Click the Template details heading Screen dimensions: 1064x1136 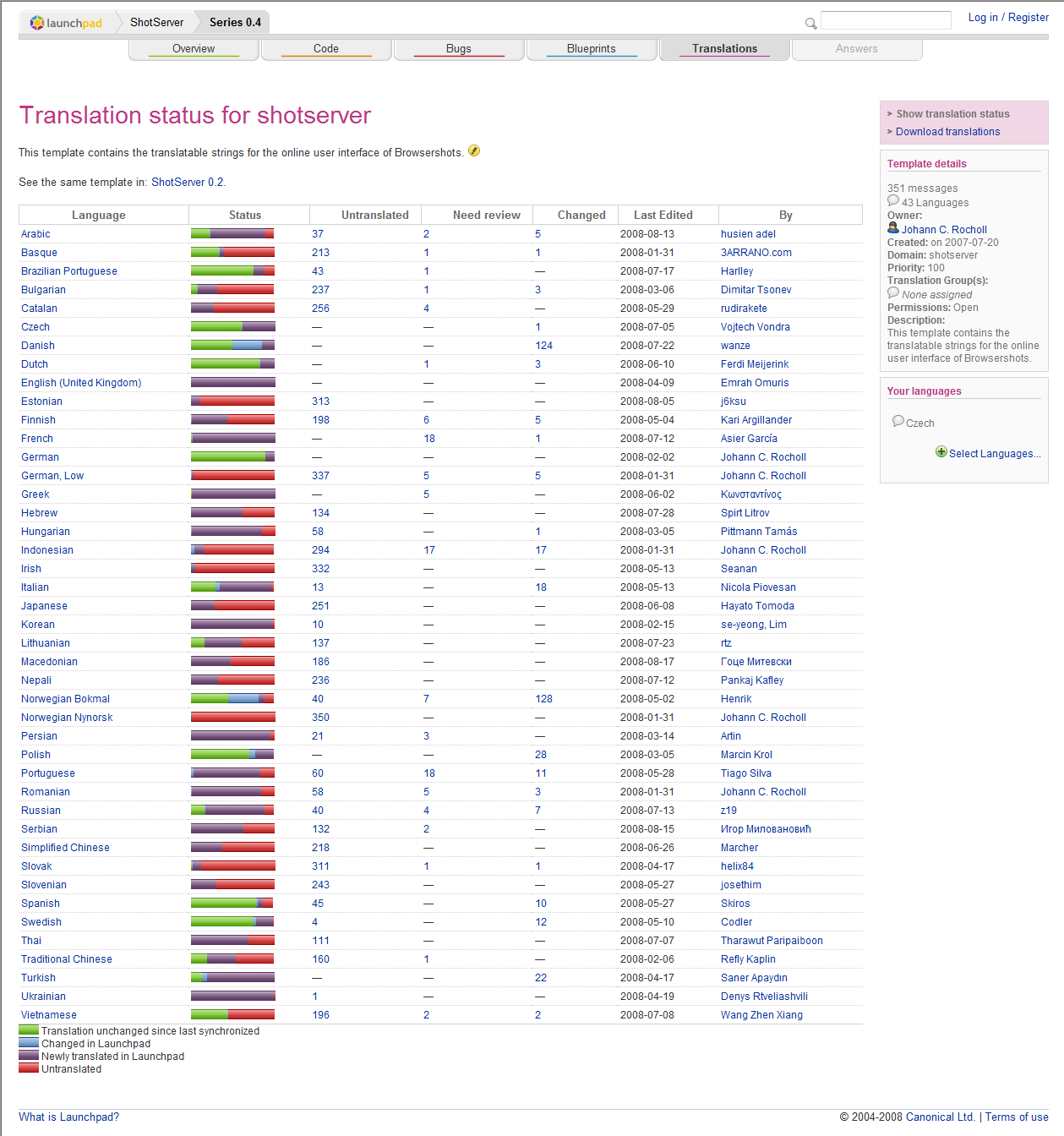tap(927, 164)
